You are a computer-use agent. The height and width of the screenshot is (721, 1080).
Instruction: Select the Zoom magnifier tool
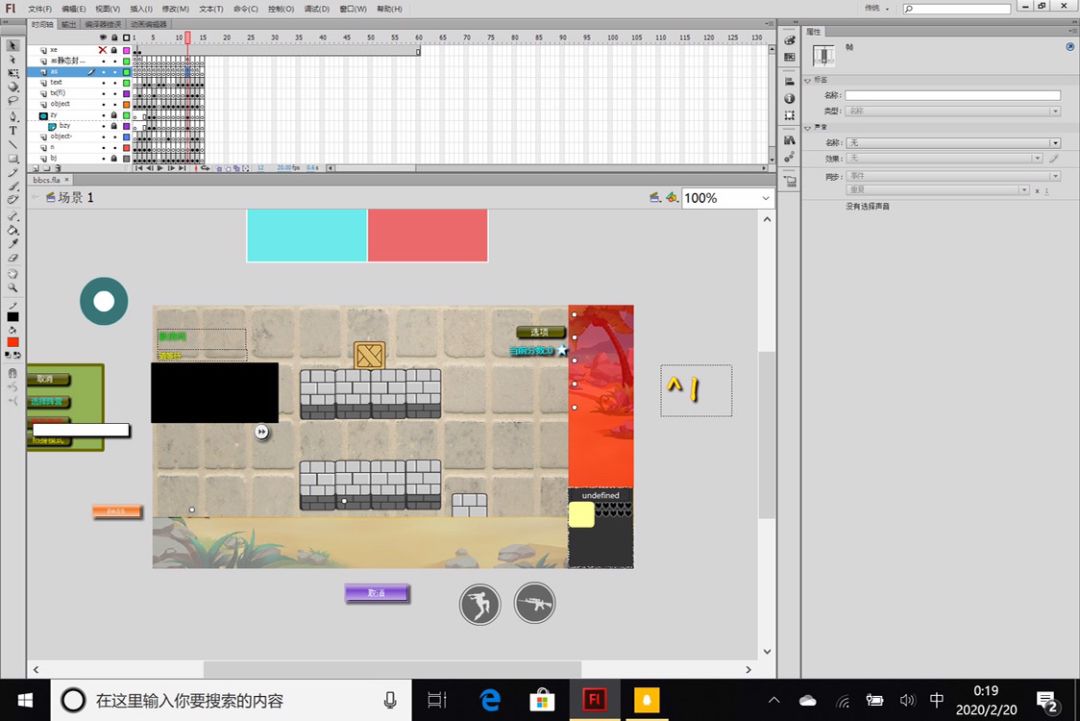(13, 287)
